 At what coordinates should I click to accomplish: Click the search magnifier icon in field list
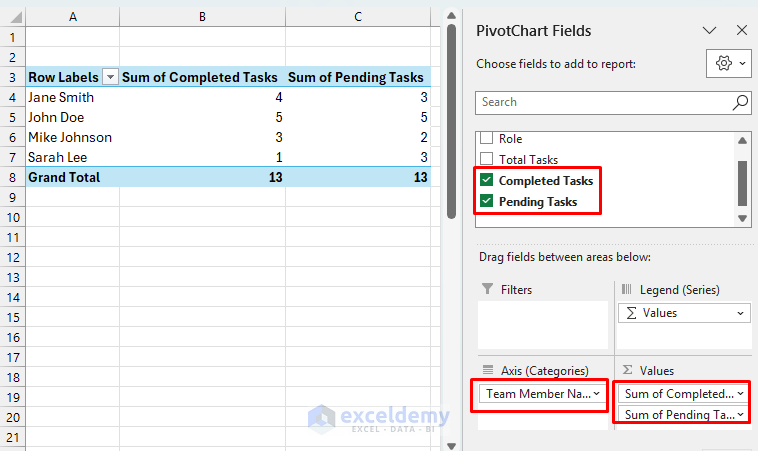coord(740,102)
